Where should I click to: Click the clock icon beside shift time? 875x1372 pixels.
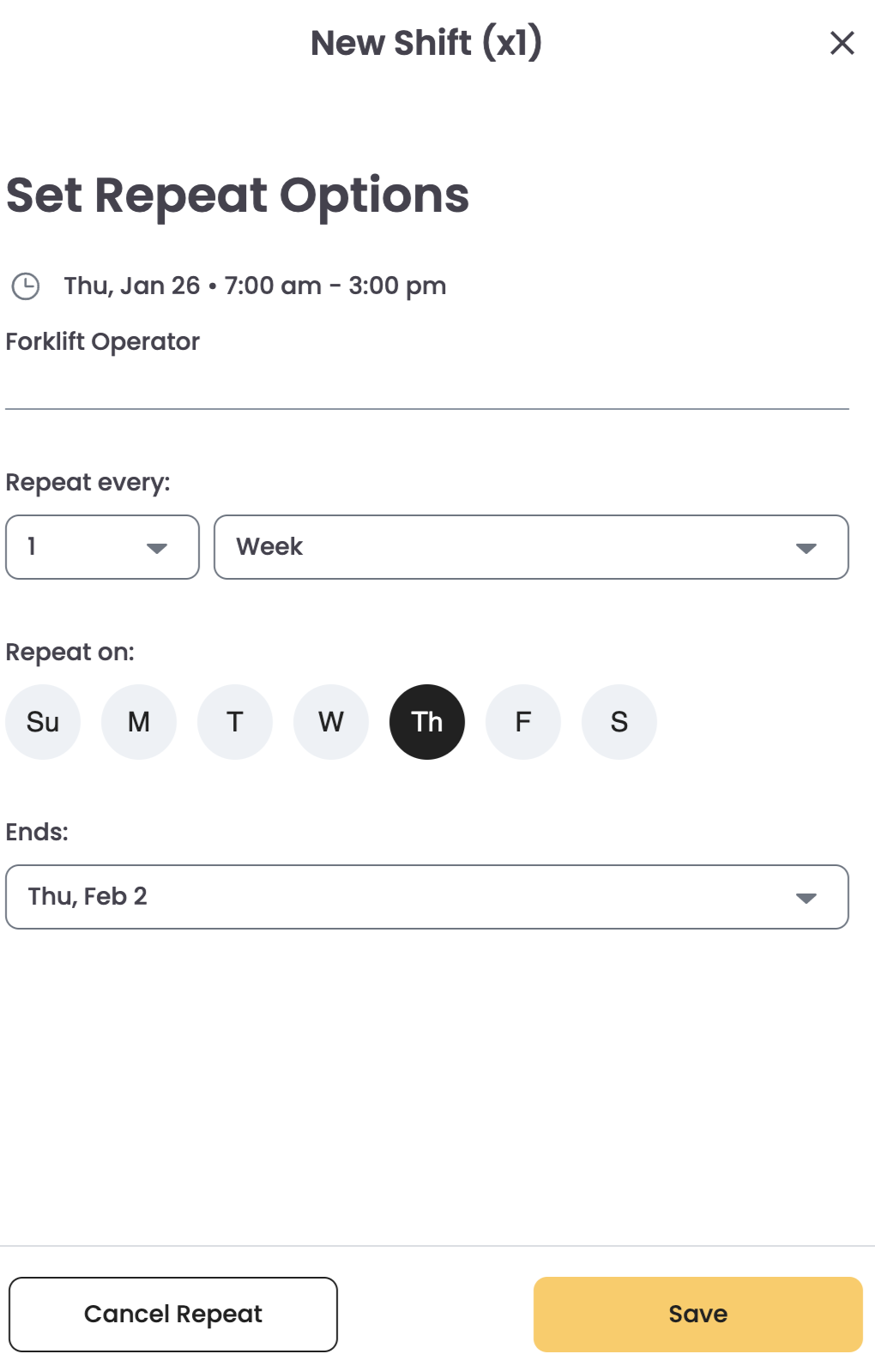(x=26, y=286)
